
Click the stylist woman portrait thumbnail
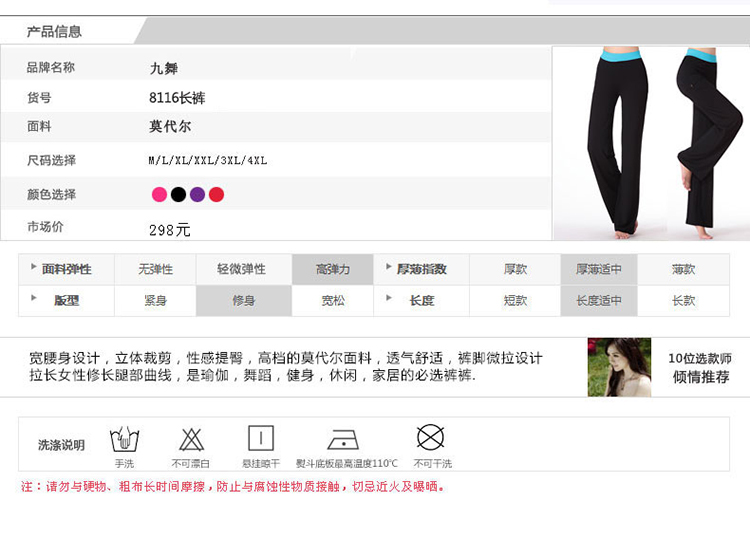pyautogui.click(x=619, y=367)
